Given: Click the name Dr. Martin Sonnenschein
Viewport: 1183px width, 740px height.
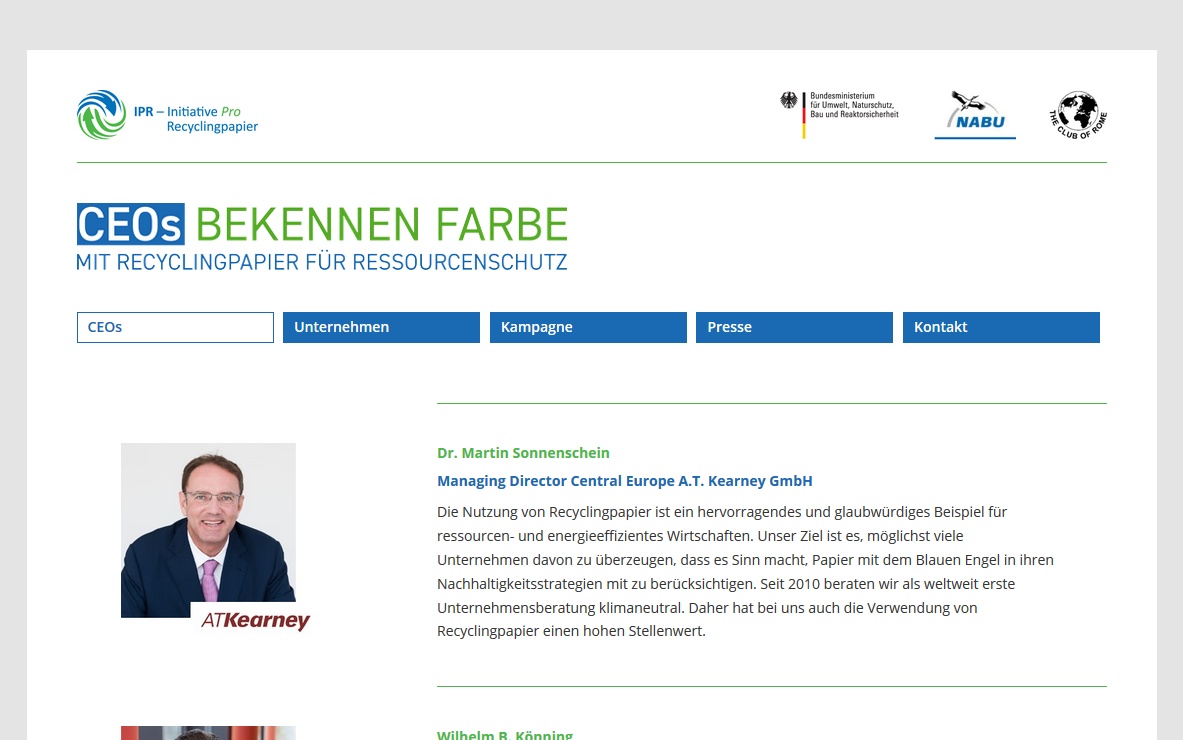Looking at the screenshot, I should point(523,453).
